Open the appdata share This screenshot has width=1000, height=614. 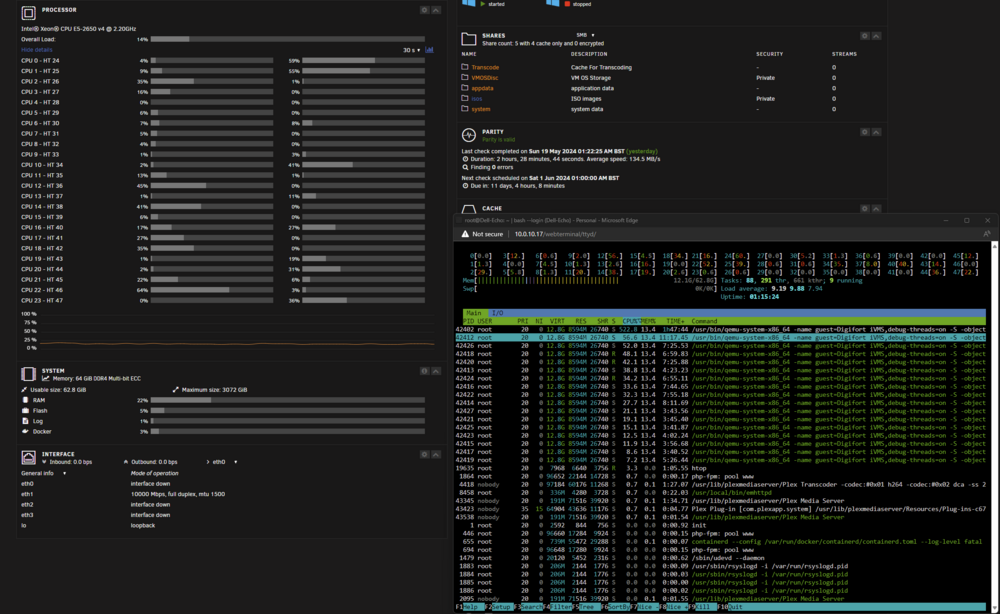click(482, 88)
